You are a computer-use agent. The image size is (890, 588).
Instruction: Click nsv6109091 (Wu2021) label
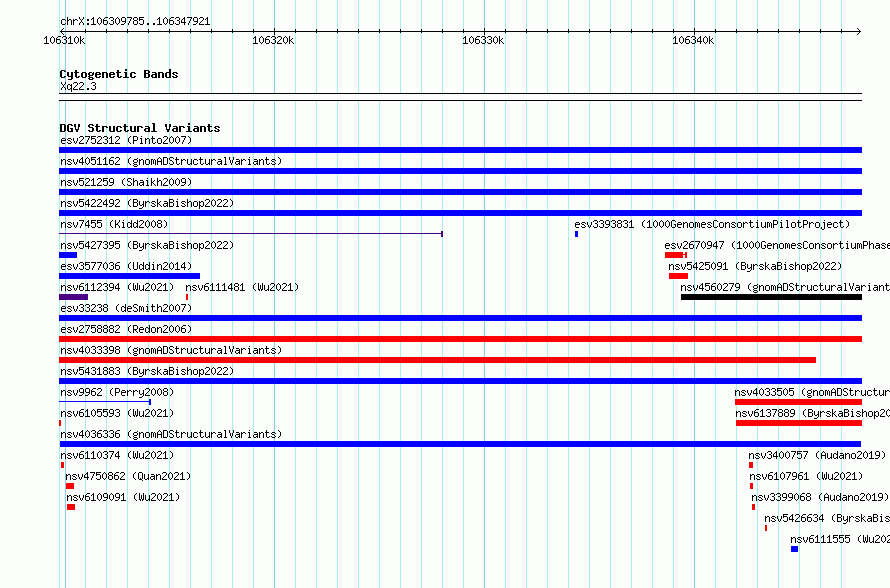123,497
